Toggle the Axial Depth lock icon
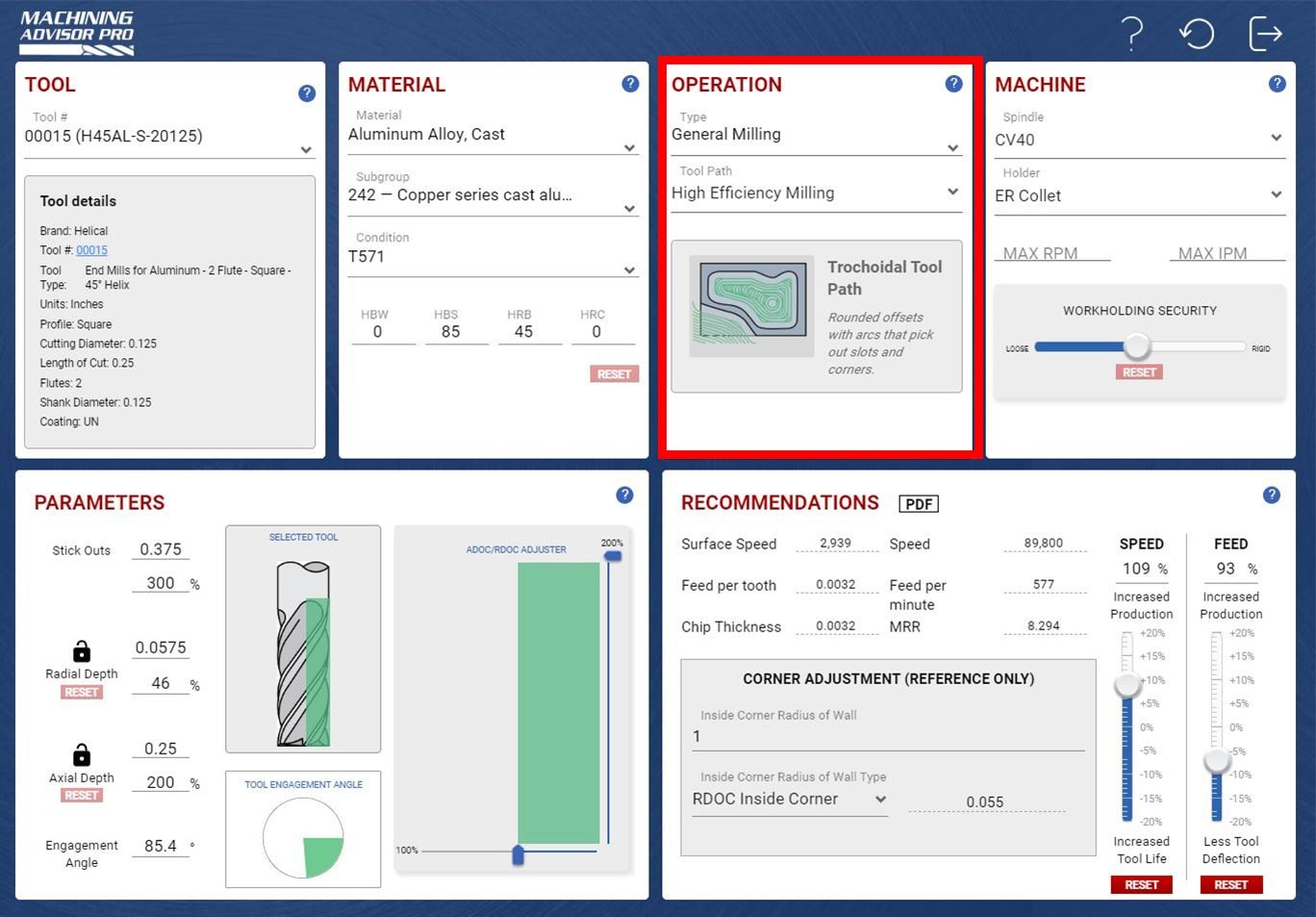Screen dimensions: 1316x917 coord(82,754)
